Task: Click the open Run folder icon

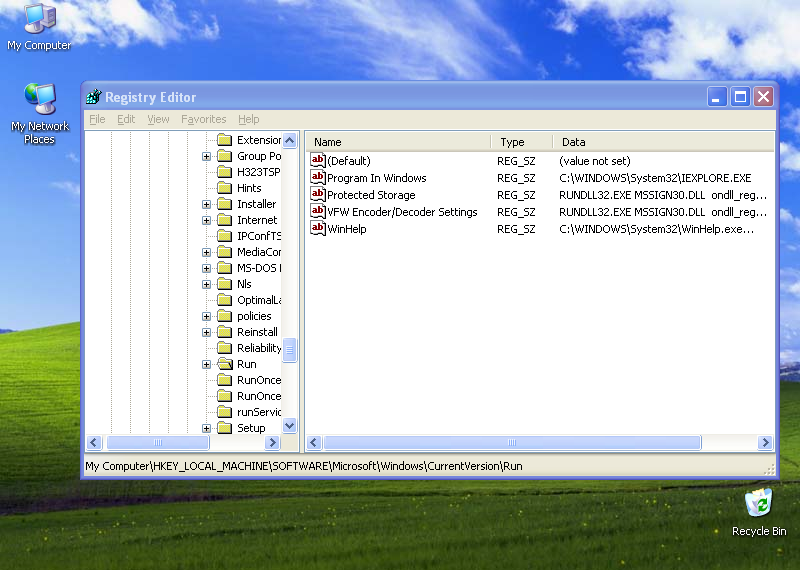Action: click(224, 364)
